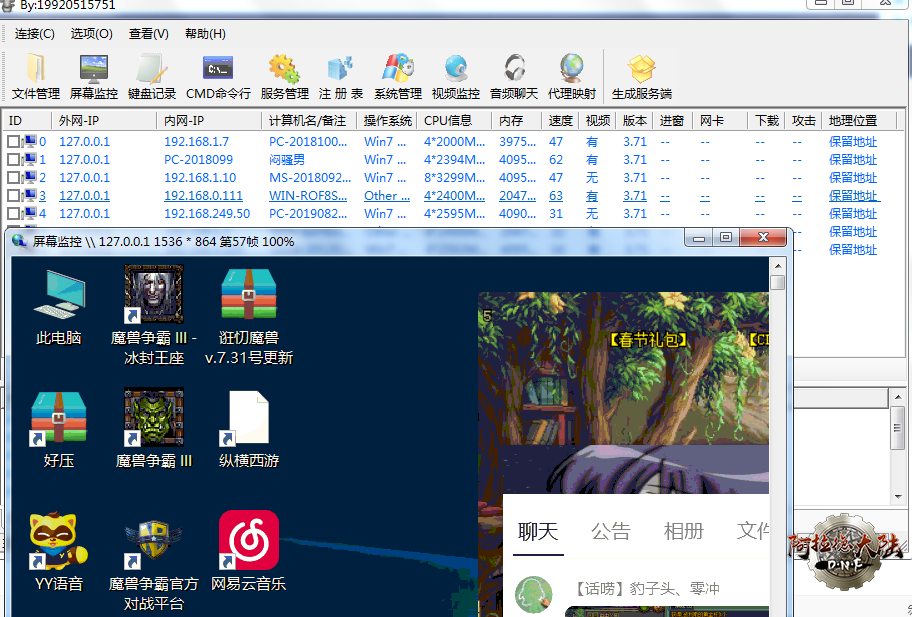
Task: Open the 文件管理 file manager tool
Action: tap(36, 77)
